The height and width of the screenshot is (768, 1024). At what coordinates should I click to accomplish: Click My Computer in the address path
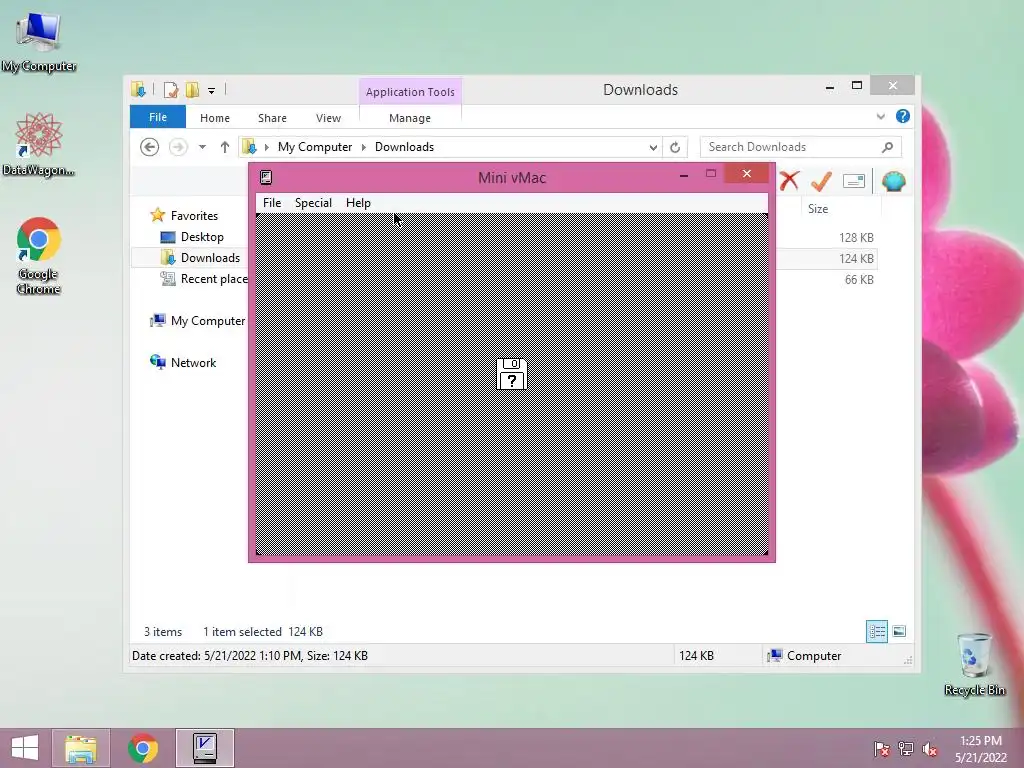[315, 147]
